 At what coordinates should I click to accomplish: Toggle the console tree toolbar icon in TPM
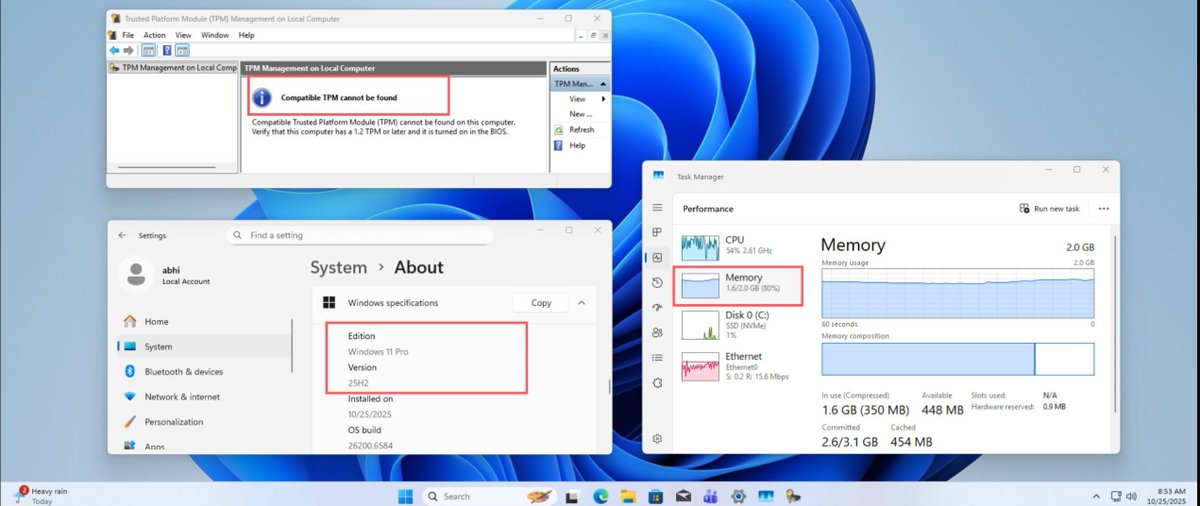148,50
